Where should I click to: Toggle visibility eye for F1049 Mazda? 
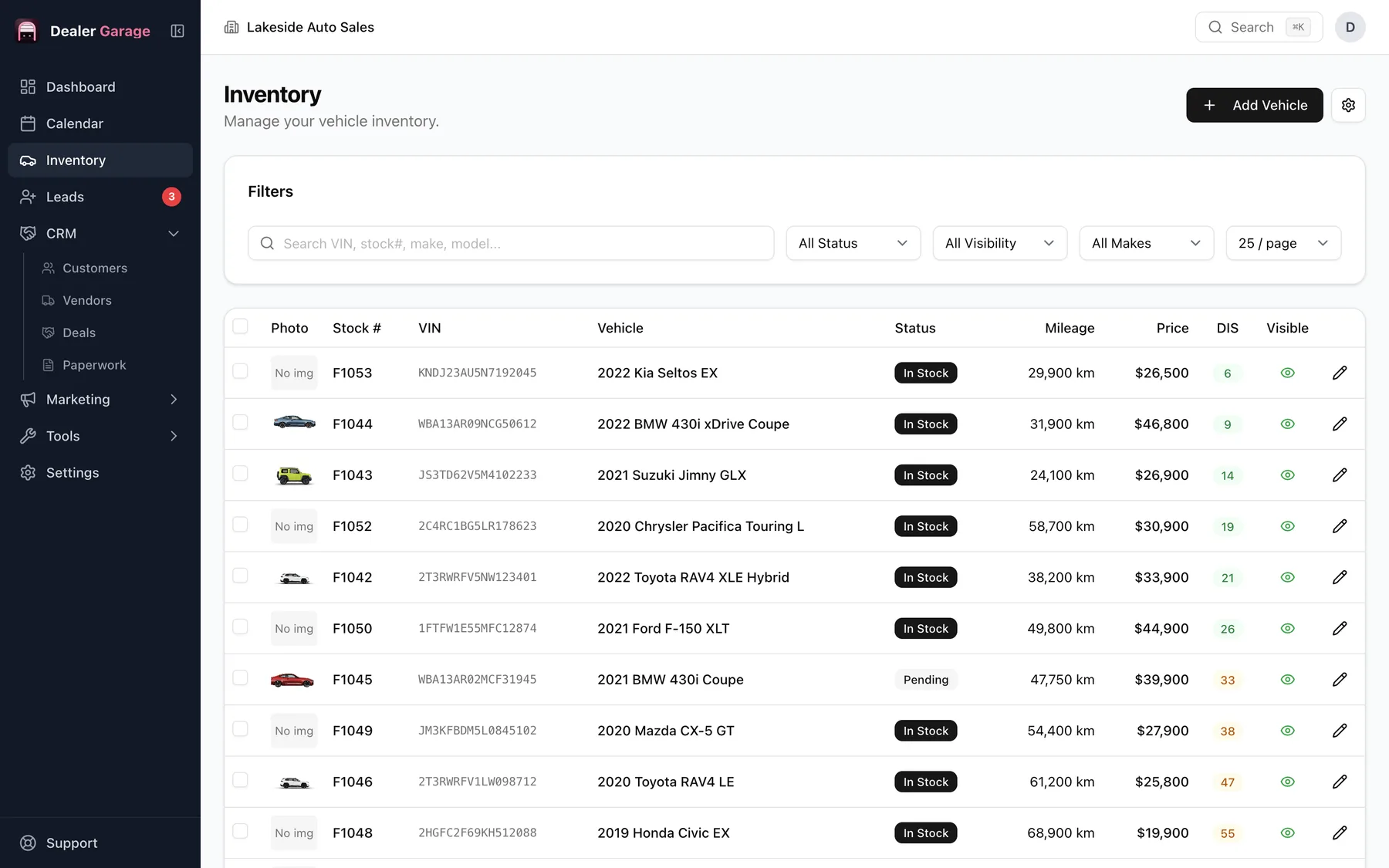(x=1287, y=731)
